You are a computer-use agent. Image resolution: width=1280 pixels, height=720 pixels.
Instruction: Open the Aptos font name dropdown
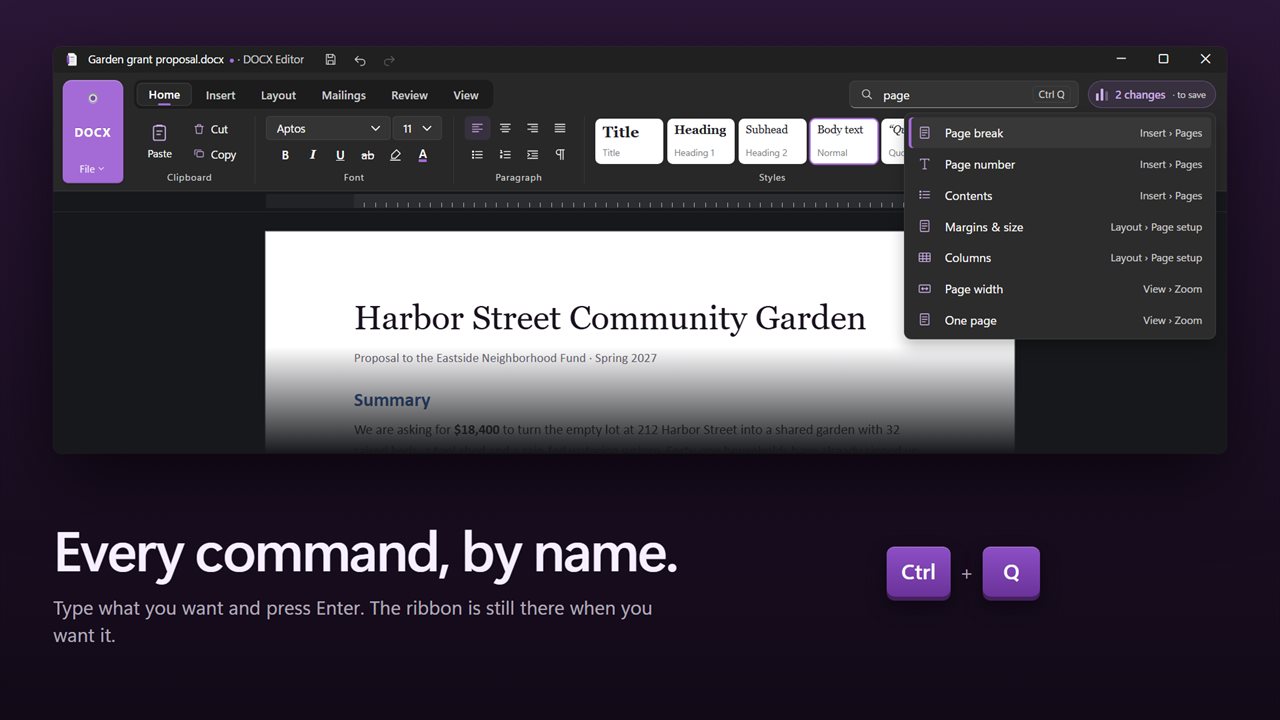tap(328, 128)
